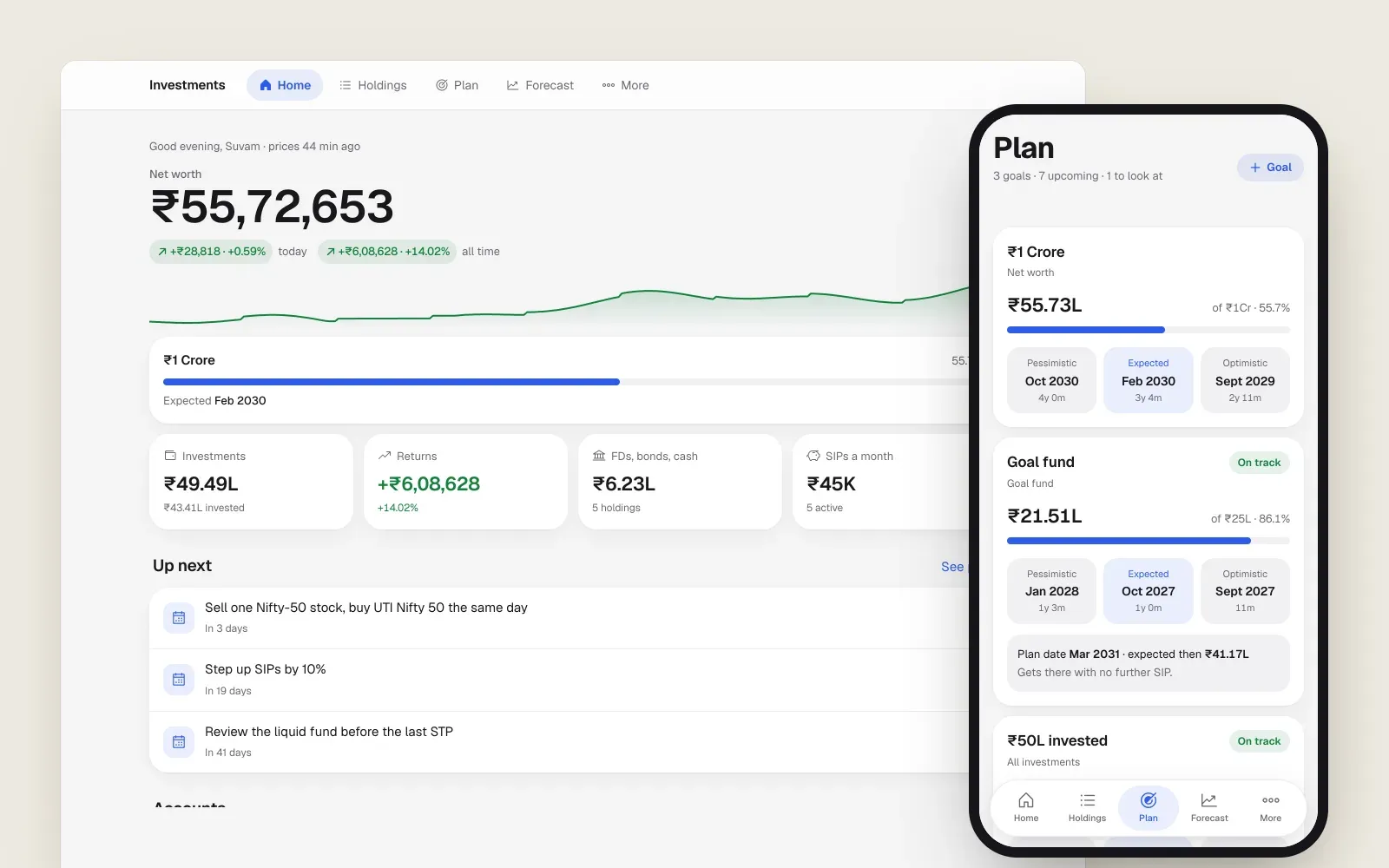The width and height of the screenshot is (1389, 868).
Task: Click the ₹1 Crore net worth progress bar on phone
Action: [x=1149, y=330]
